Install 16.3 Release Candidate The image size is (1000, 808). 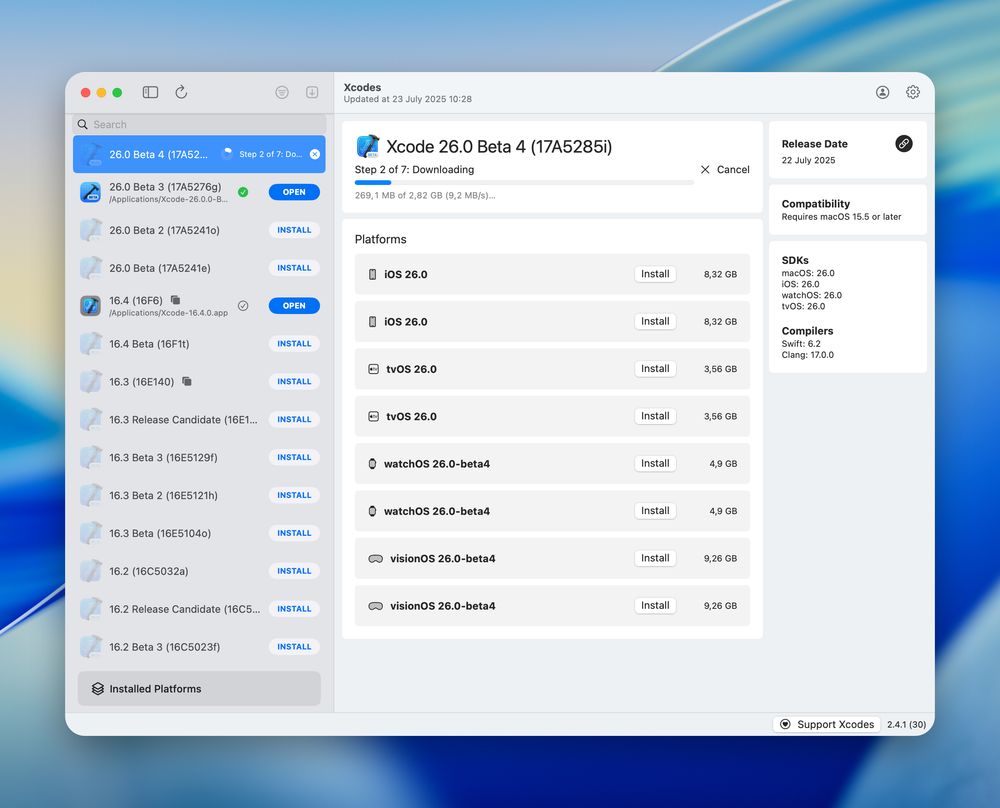click(x=294, y=420)
